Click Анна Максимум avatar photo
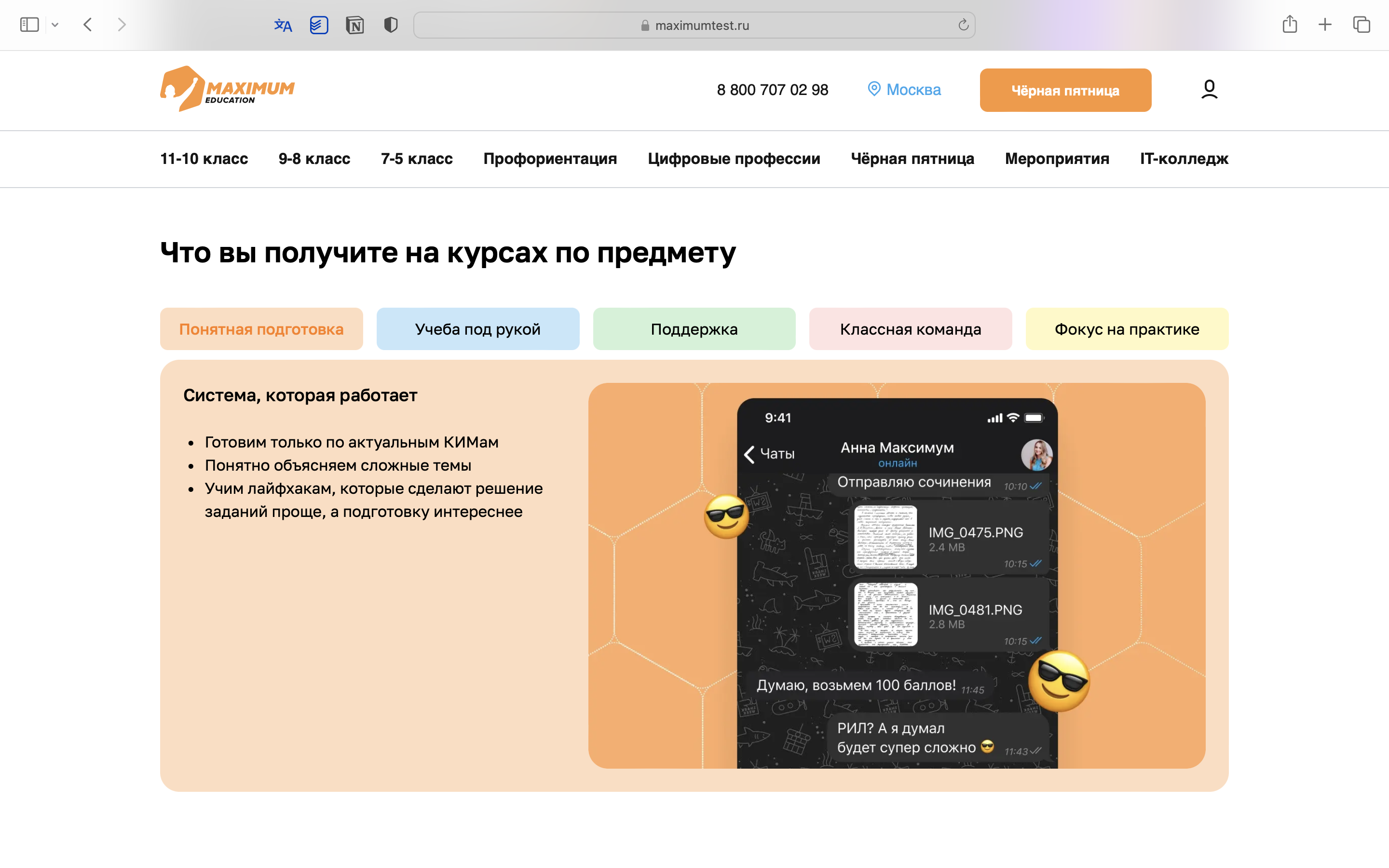Screen dimensions: 1389x868 1036,455
